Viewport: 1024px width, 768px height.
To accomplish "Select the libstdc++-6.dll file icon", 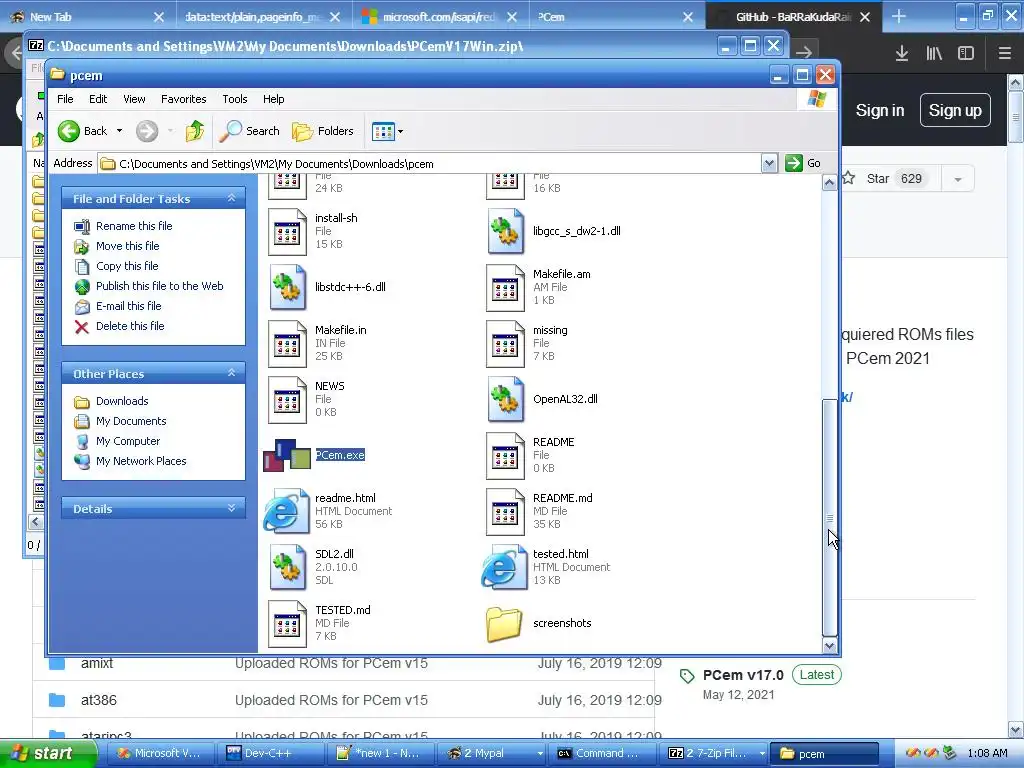I will click(x=287, y=287).
